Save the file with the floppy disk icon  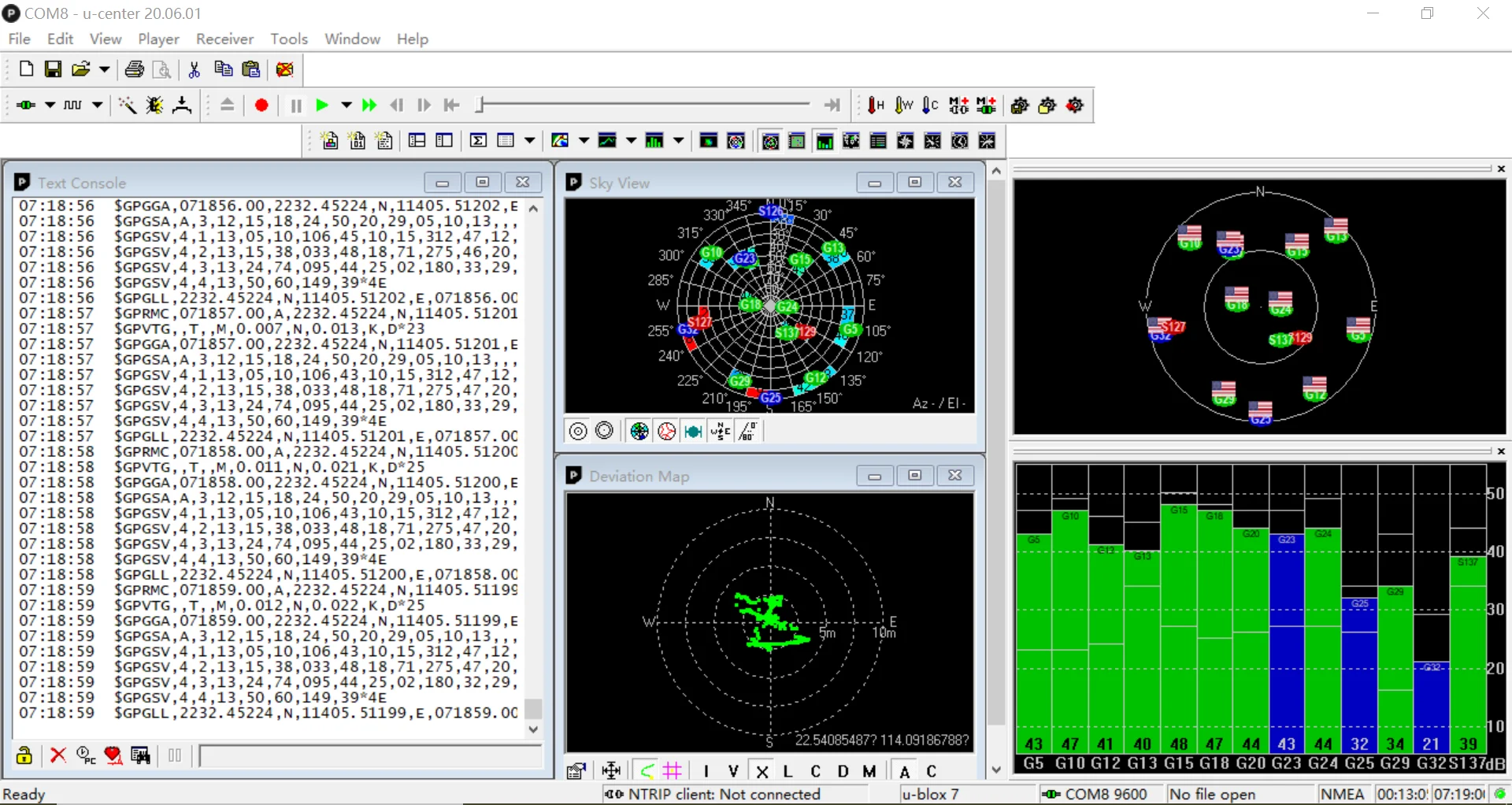pyautogui.click(x=53, y=69)
